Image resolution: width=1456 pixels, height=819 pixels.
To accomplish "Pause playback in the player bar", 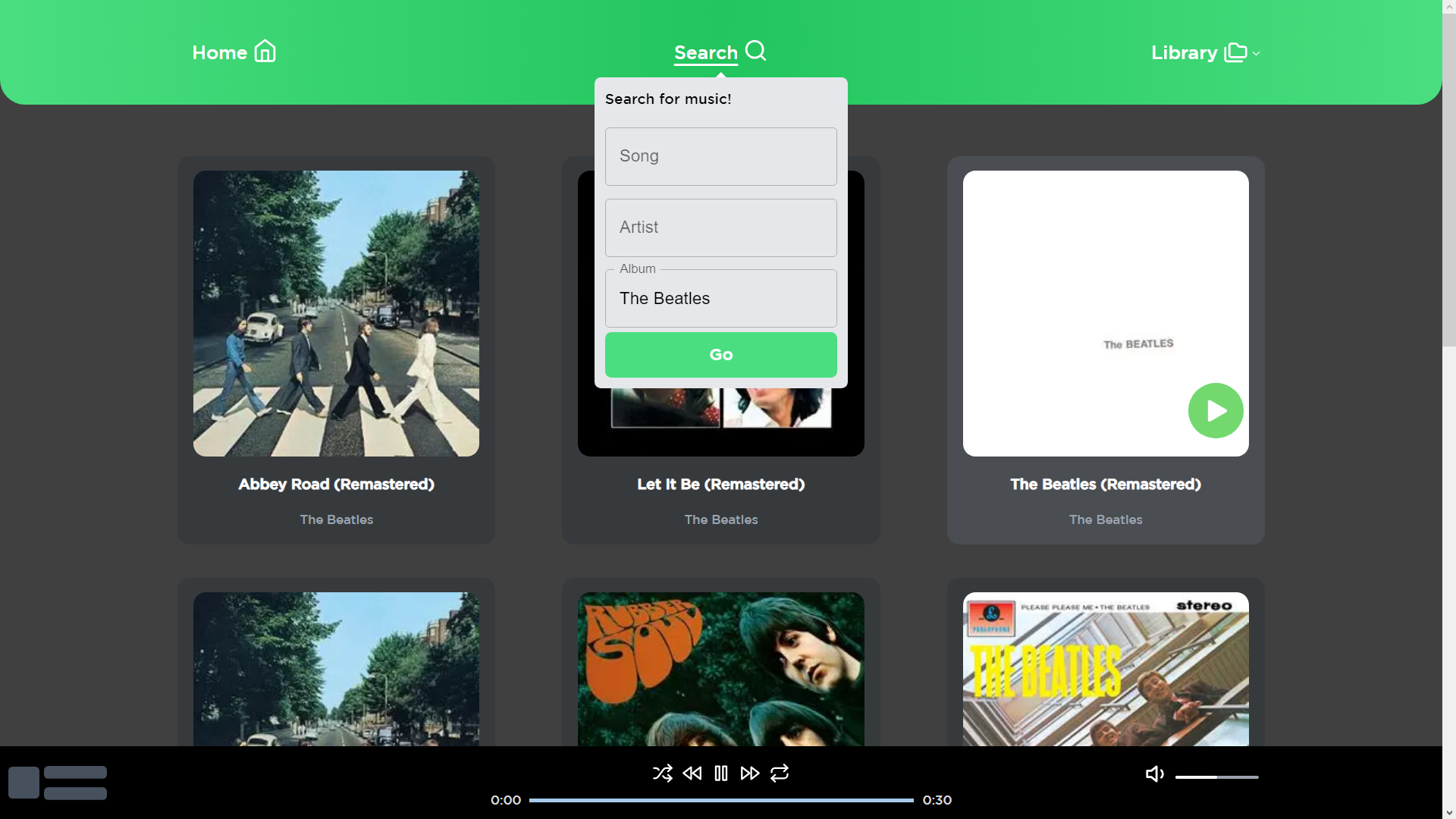I will 720,773.
